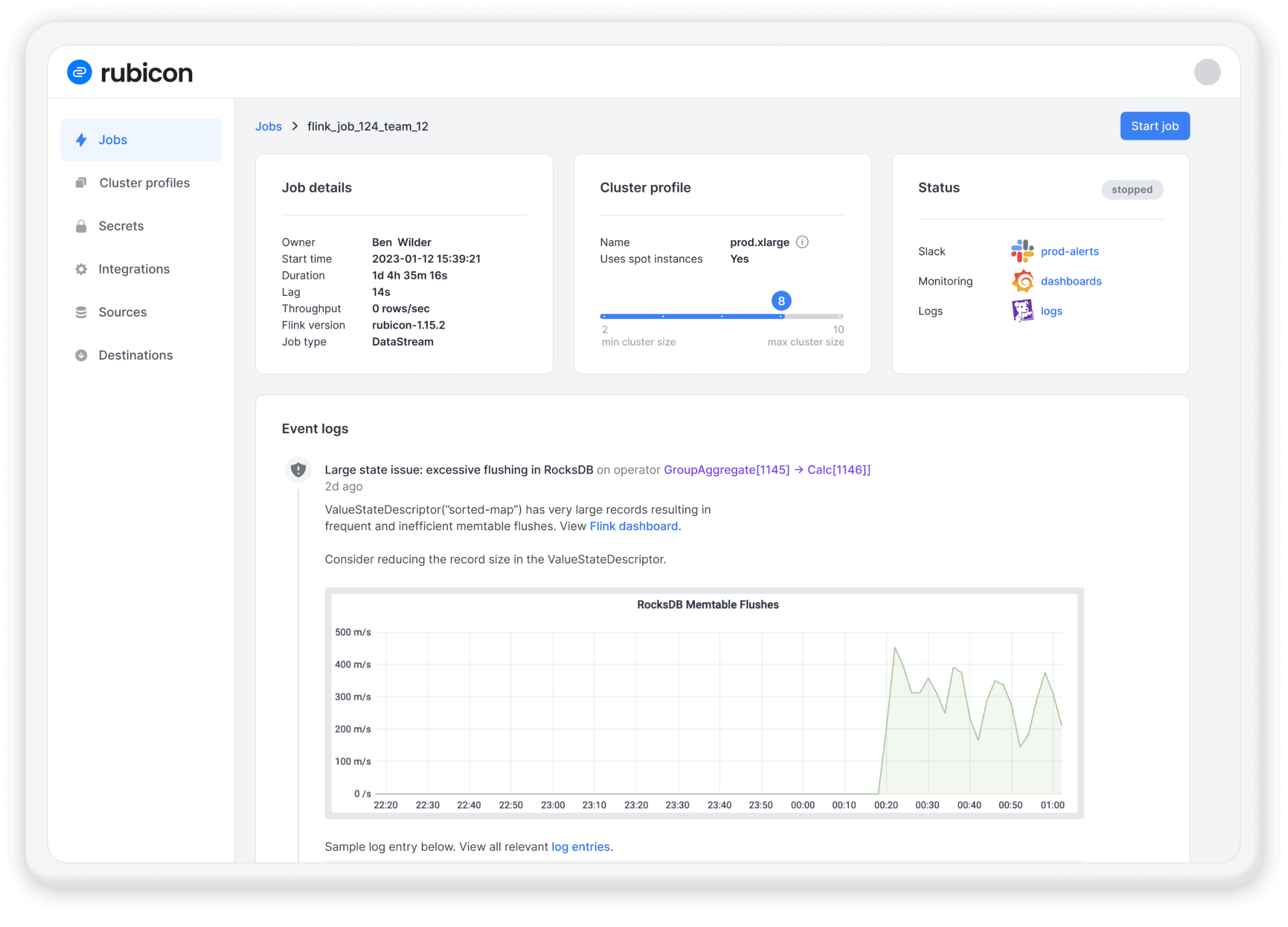This screenshot has height=927, width=1288.
Task: Open Cluster profiles in the sidebar
Action: coord(141,183)
